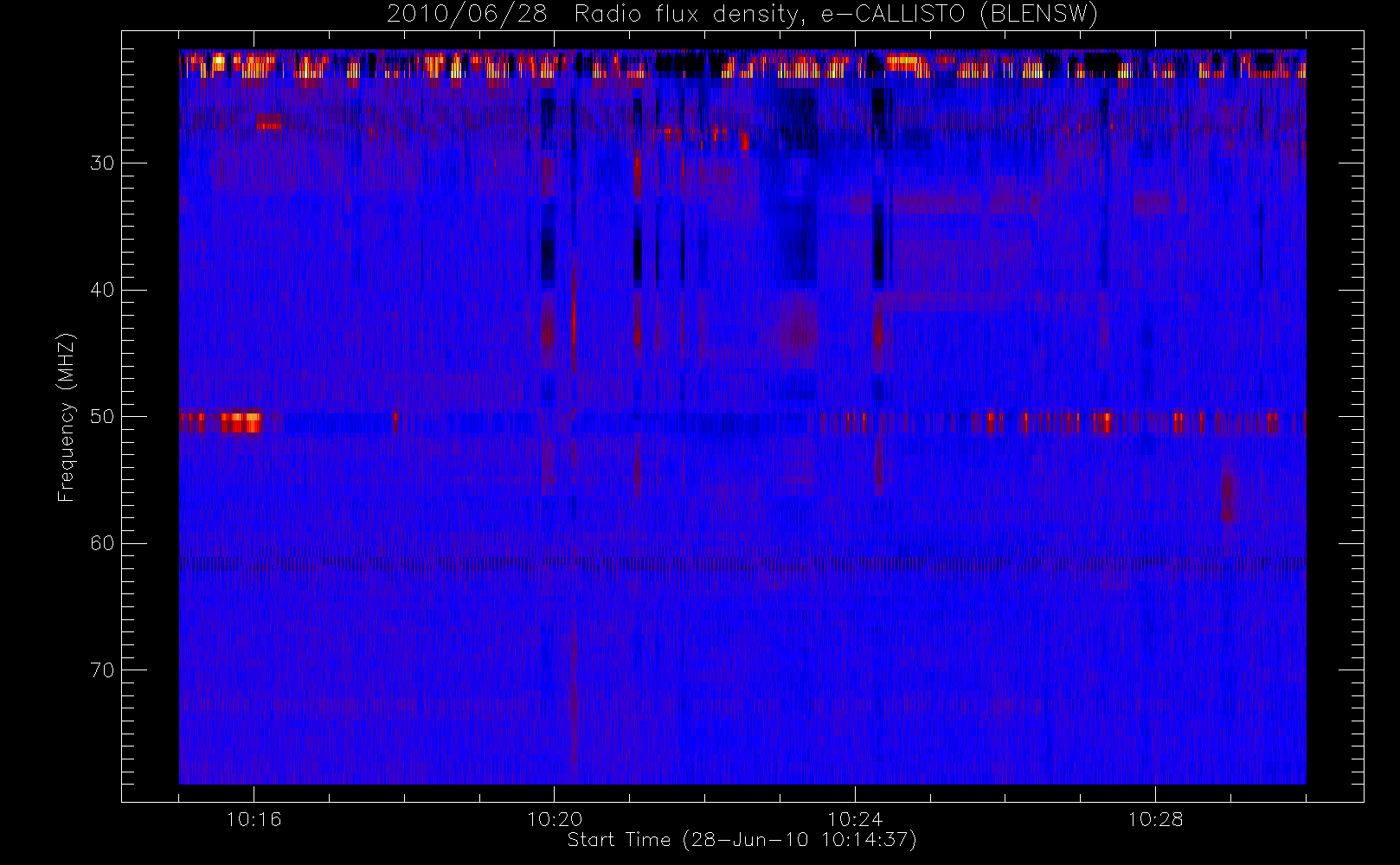Click the plot title '2010/06/28 Radio flux density'
The height and width of the screenshot is (865, 1400).
coord(742,15)
